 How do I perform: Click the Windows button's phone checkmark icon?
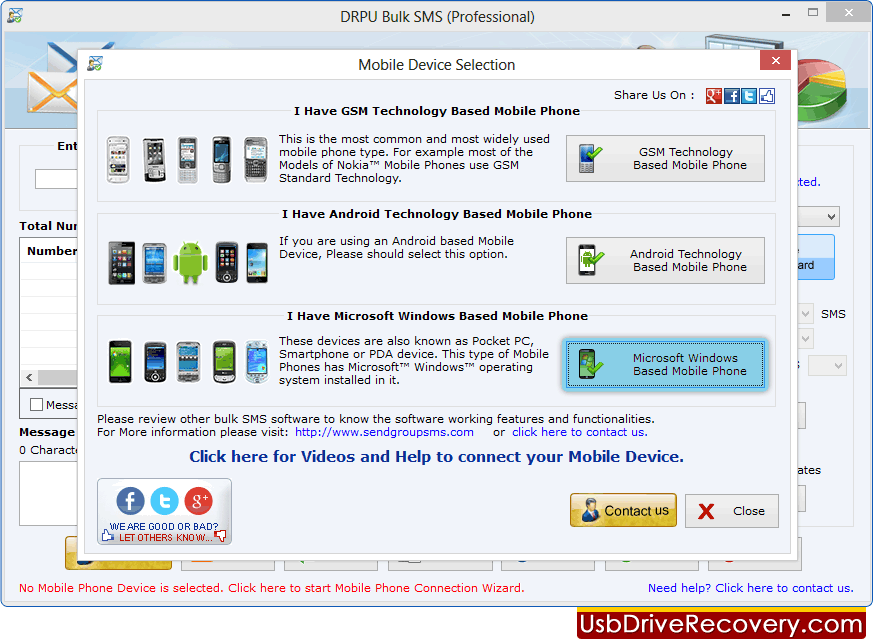pos(590,364)
